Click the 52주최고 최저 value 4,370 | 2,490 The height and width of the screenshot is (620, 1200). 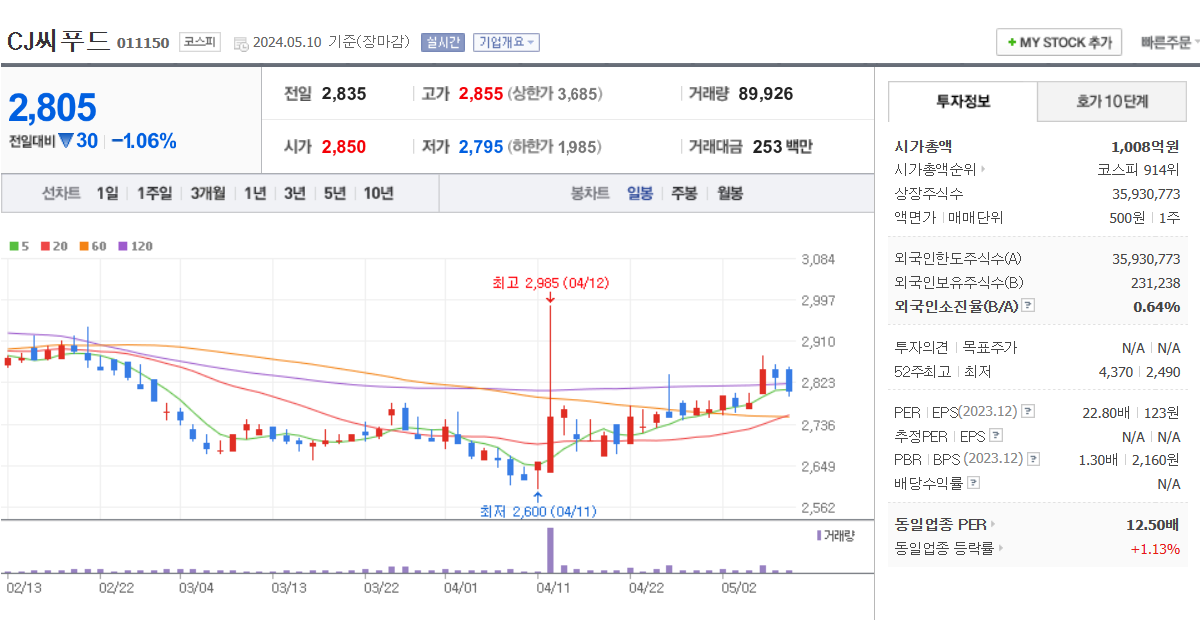(1139, 372)
